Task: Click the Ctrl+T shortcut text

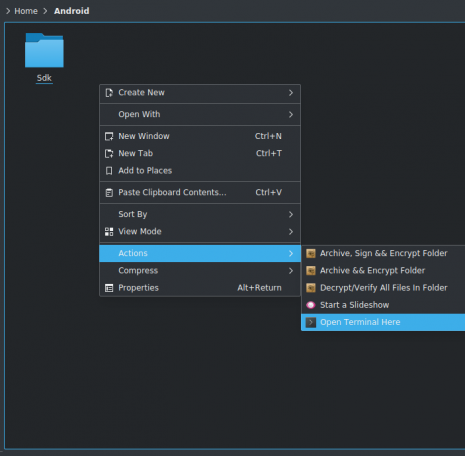Action: [x=269, y=153]
